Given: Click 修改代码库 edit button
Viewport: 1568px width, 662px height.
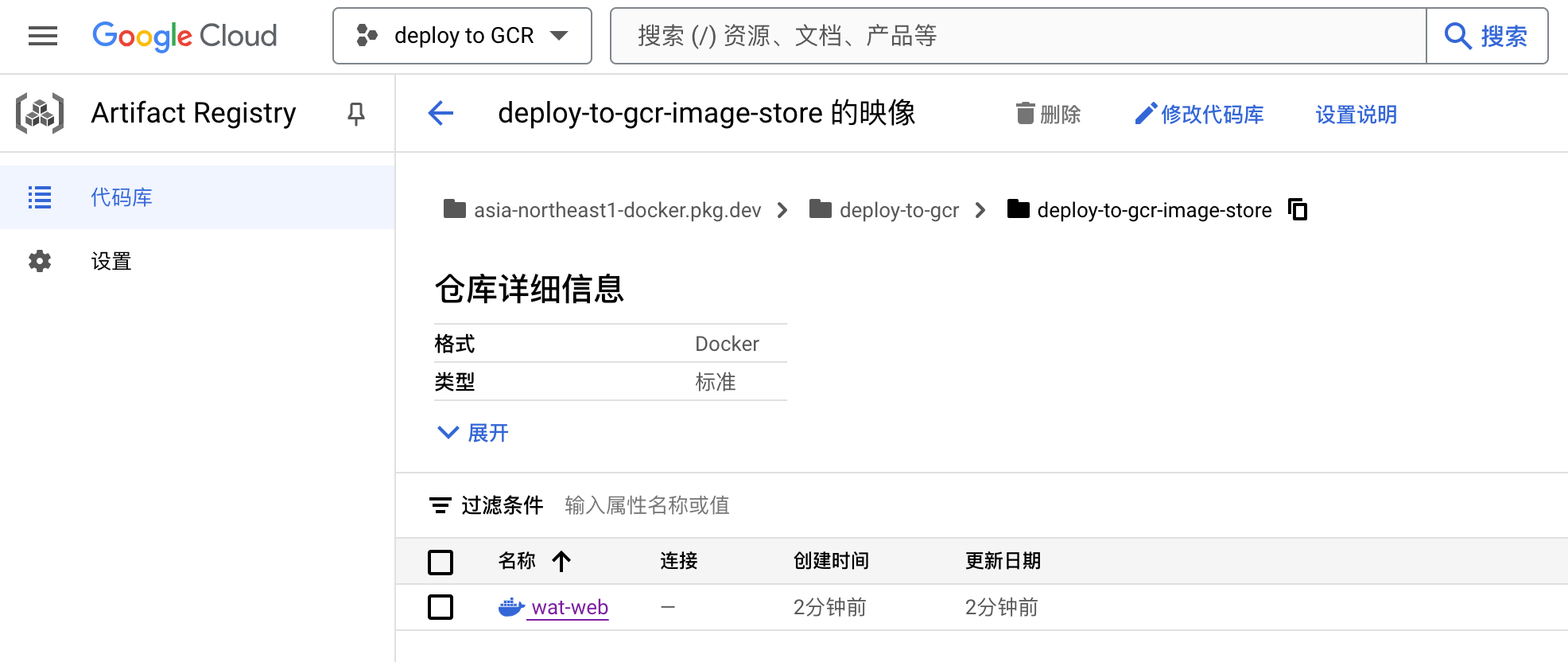Looking at the screenshot, I should tap(1199, 114).
